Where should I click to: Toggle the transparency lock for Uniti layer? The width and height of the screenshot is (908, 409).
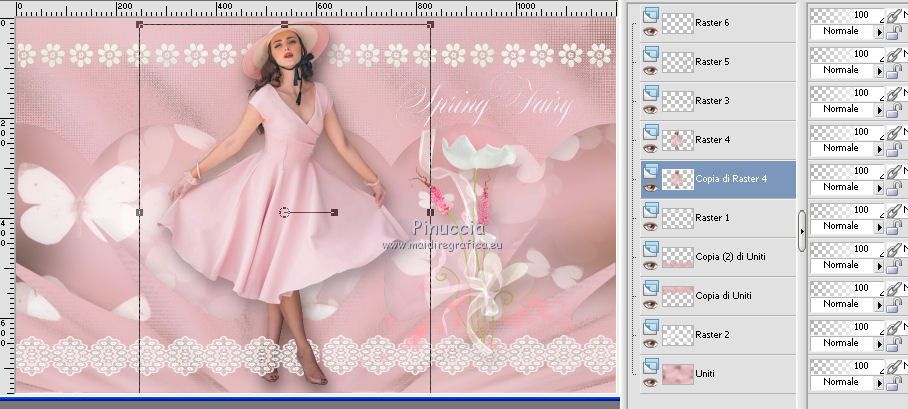tap(894, 383)
